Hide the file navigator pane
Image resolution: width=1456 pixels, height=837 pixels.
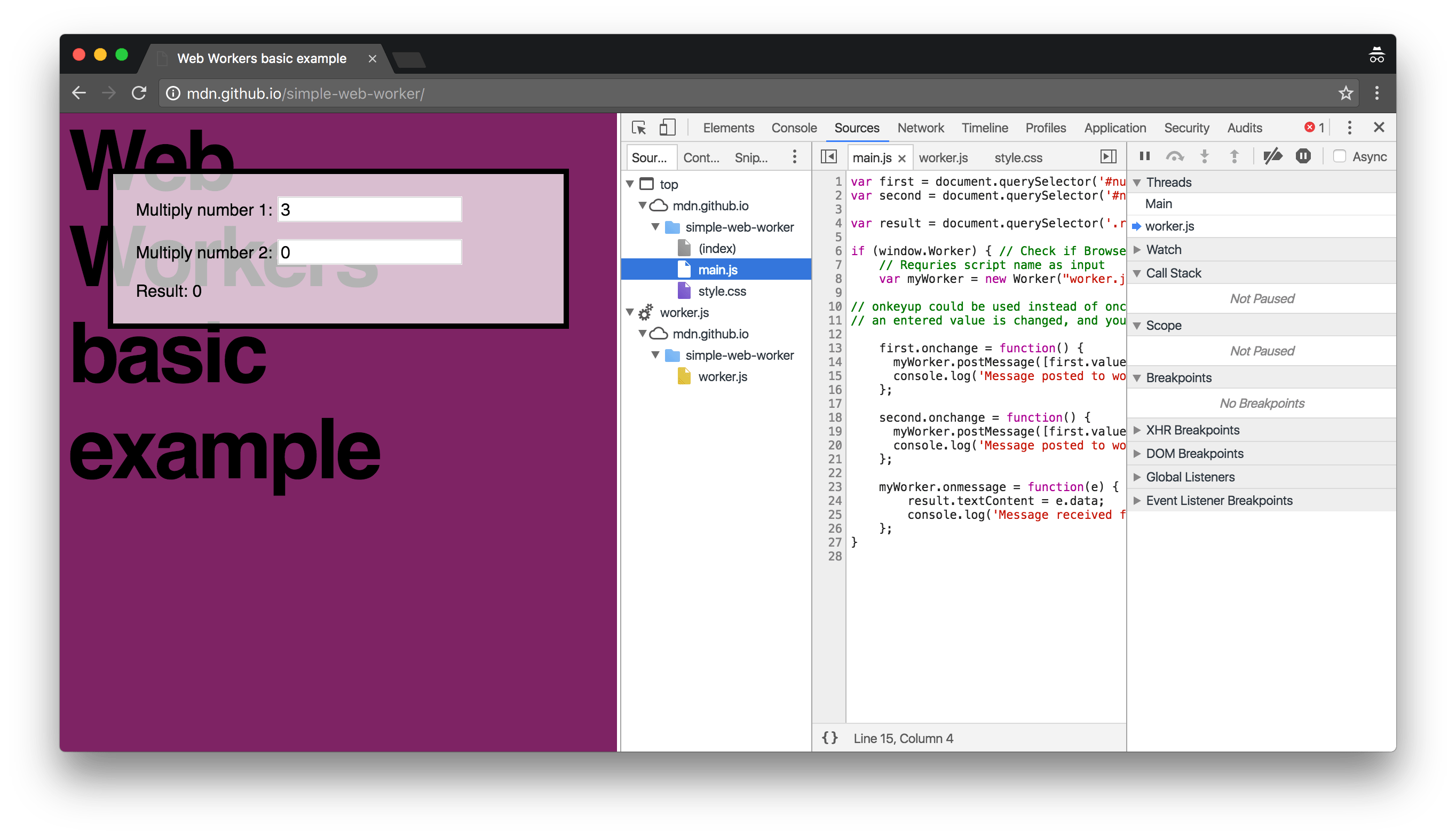(x=828, y=156)
